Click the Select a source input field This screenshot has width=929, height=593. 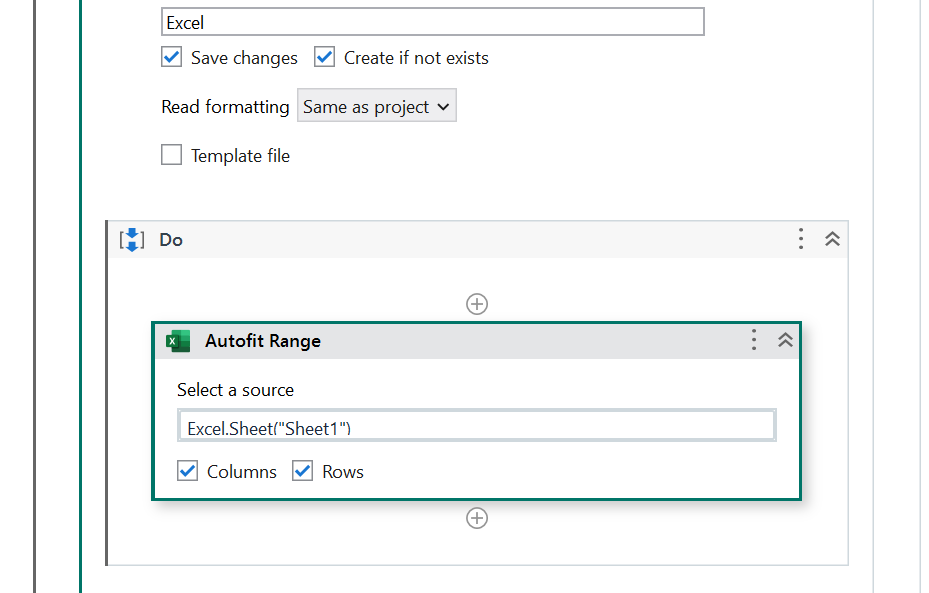[x=476, y=428]
